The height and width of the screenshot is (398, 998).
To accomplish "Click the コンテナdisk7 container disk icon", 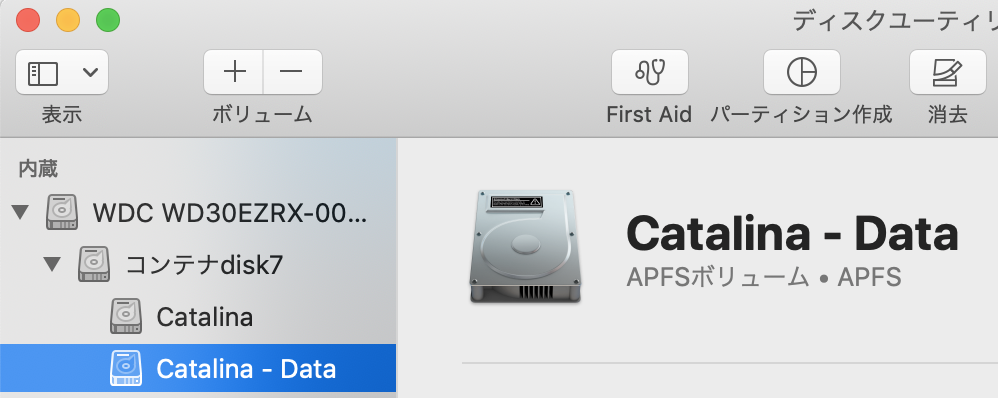I will 94,264.
